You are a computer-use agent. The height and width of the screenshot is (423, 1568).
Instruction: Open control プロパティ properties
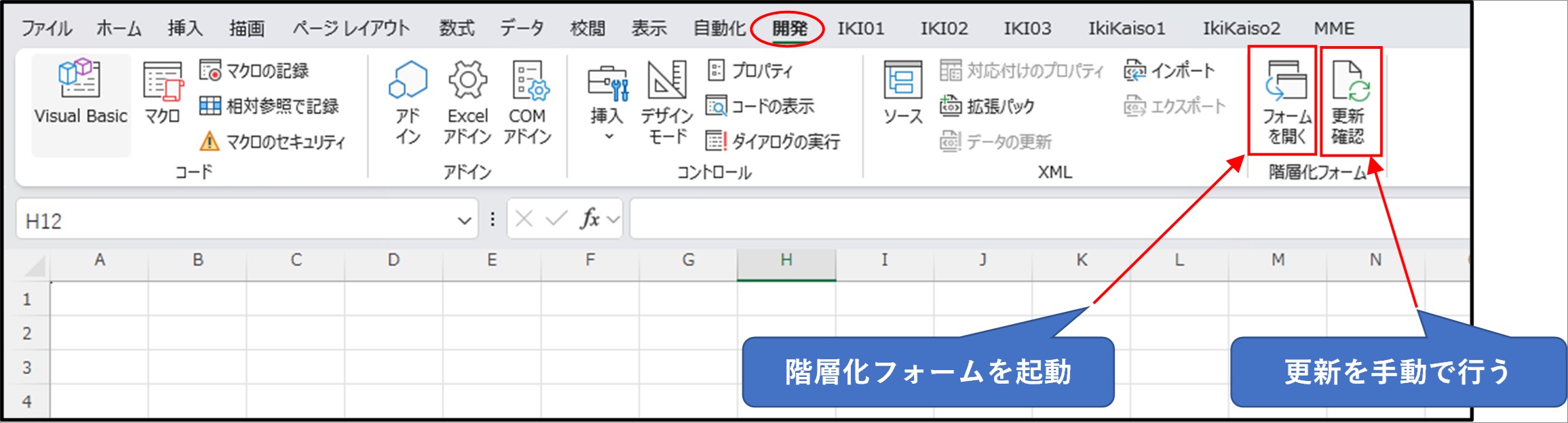click(x=750, y=70)
